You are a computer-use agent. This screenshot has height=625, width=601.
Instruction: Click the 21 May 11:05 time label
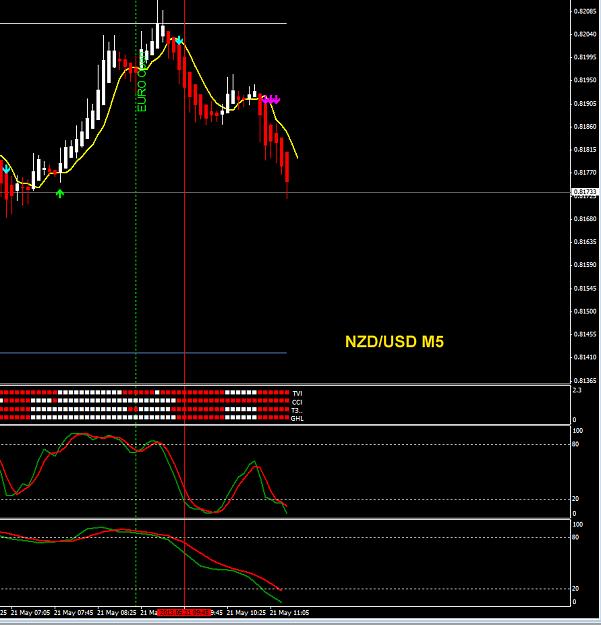(x=289, y=612)
